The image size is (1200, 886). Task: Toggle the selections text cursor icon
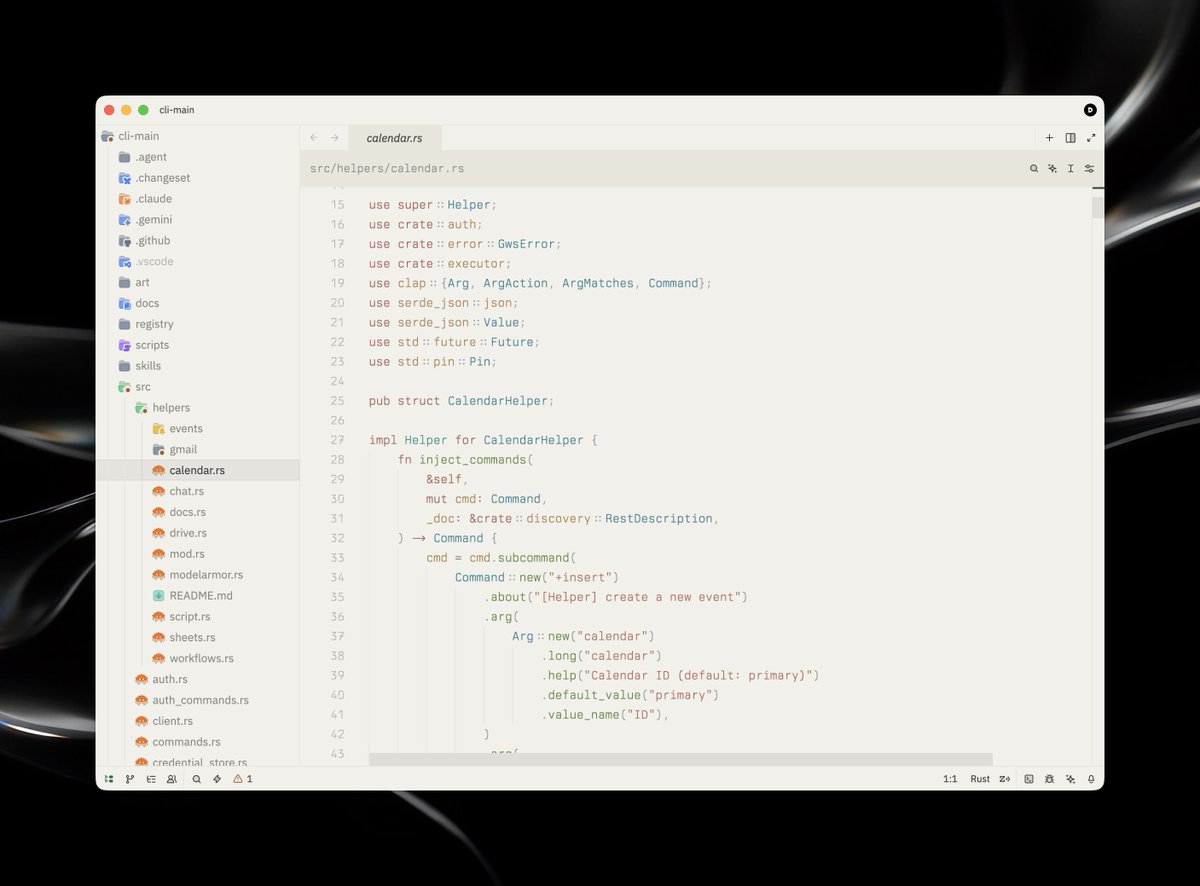point(1071,169)
